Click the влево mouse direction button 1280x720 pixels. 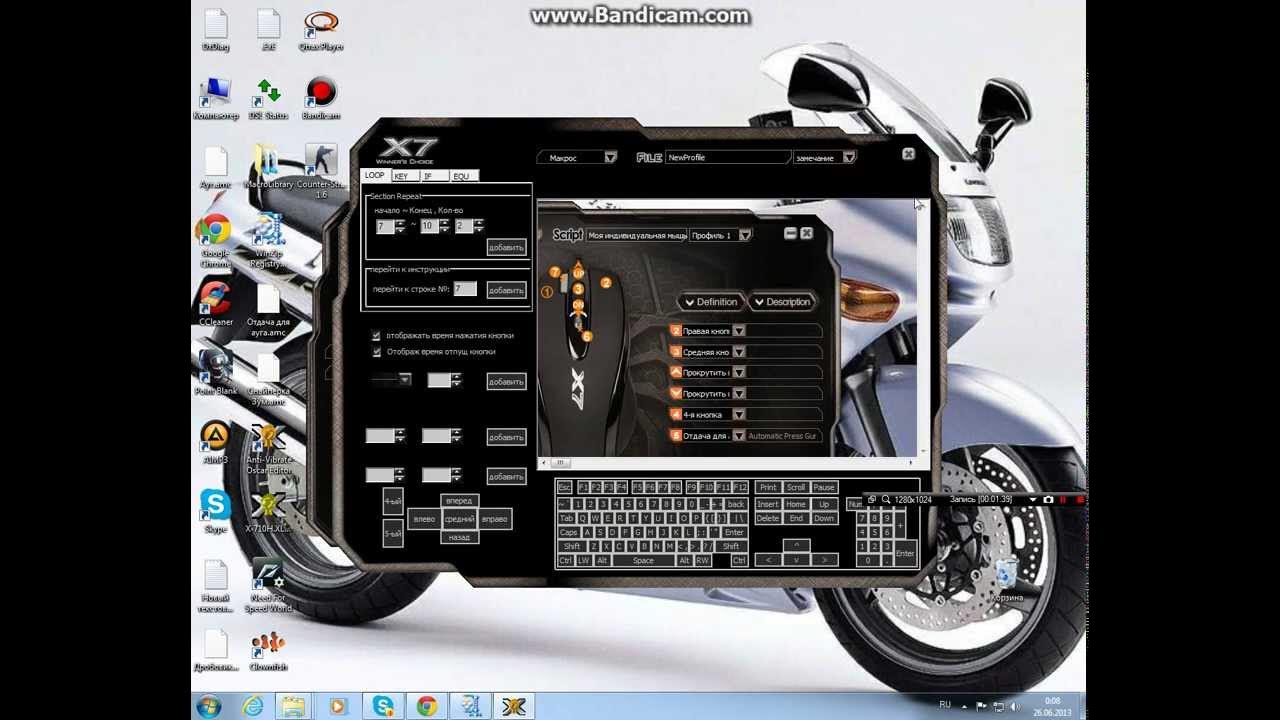click(424, 519)
